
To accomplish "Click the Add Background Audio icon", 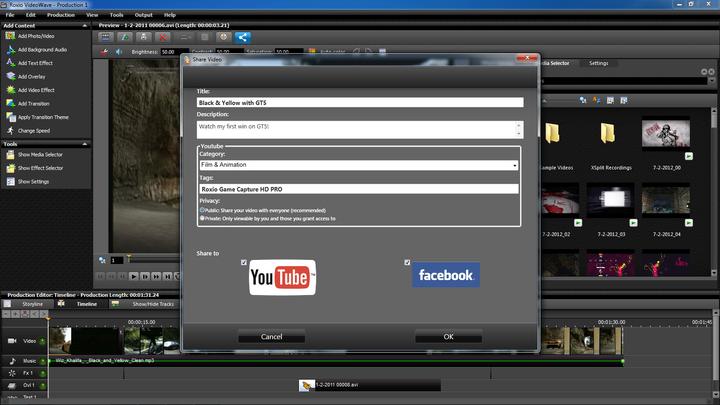I will pos(10,50).
